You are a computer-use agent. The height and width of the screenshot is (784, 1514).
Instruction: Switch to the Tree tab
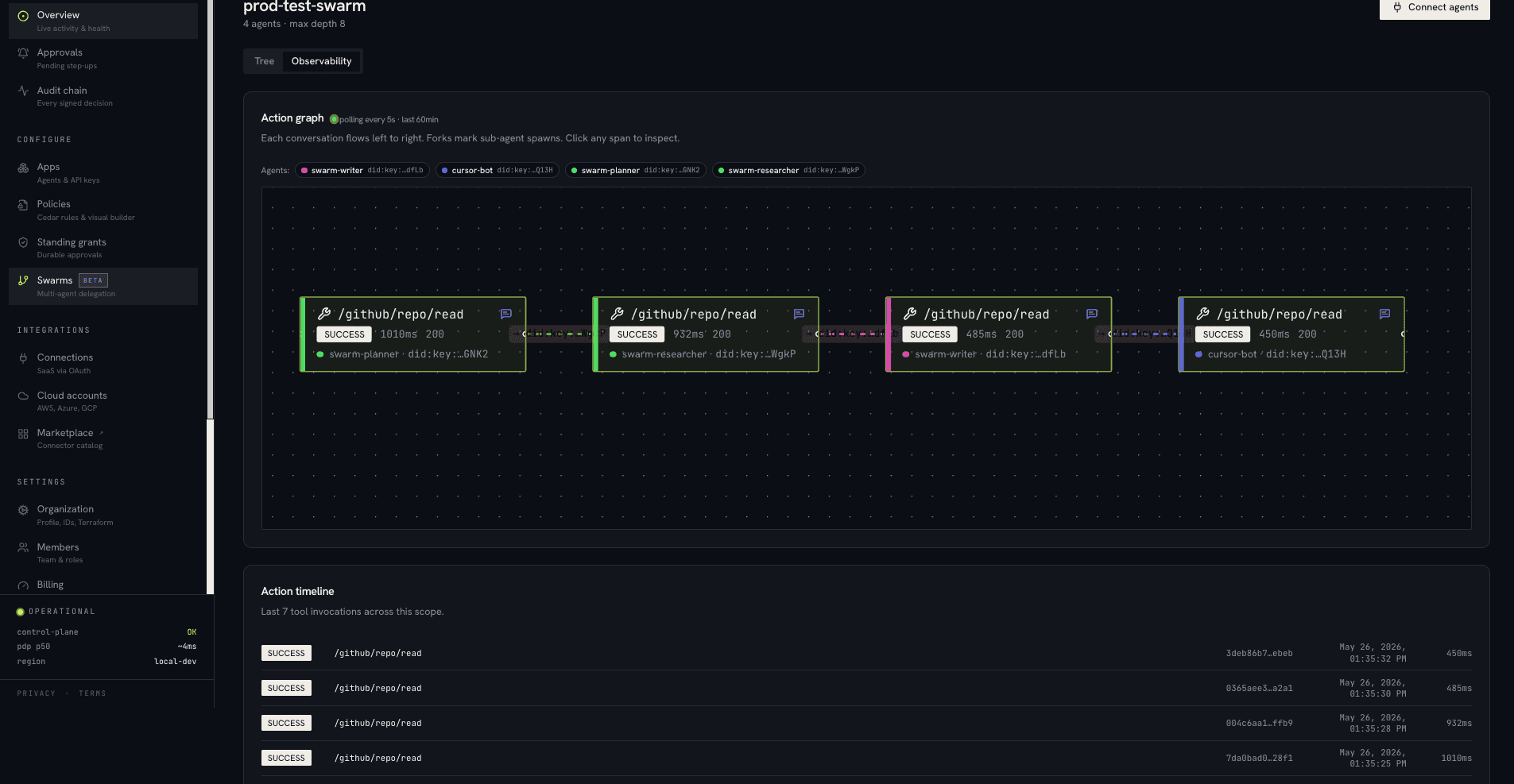[264, 61]
